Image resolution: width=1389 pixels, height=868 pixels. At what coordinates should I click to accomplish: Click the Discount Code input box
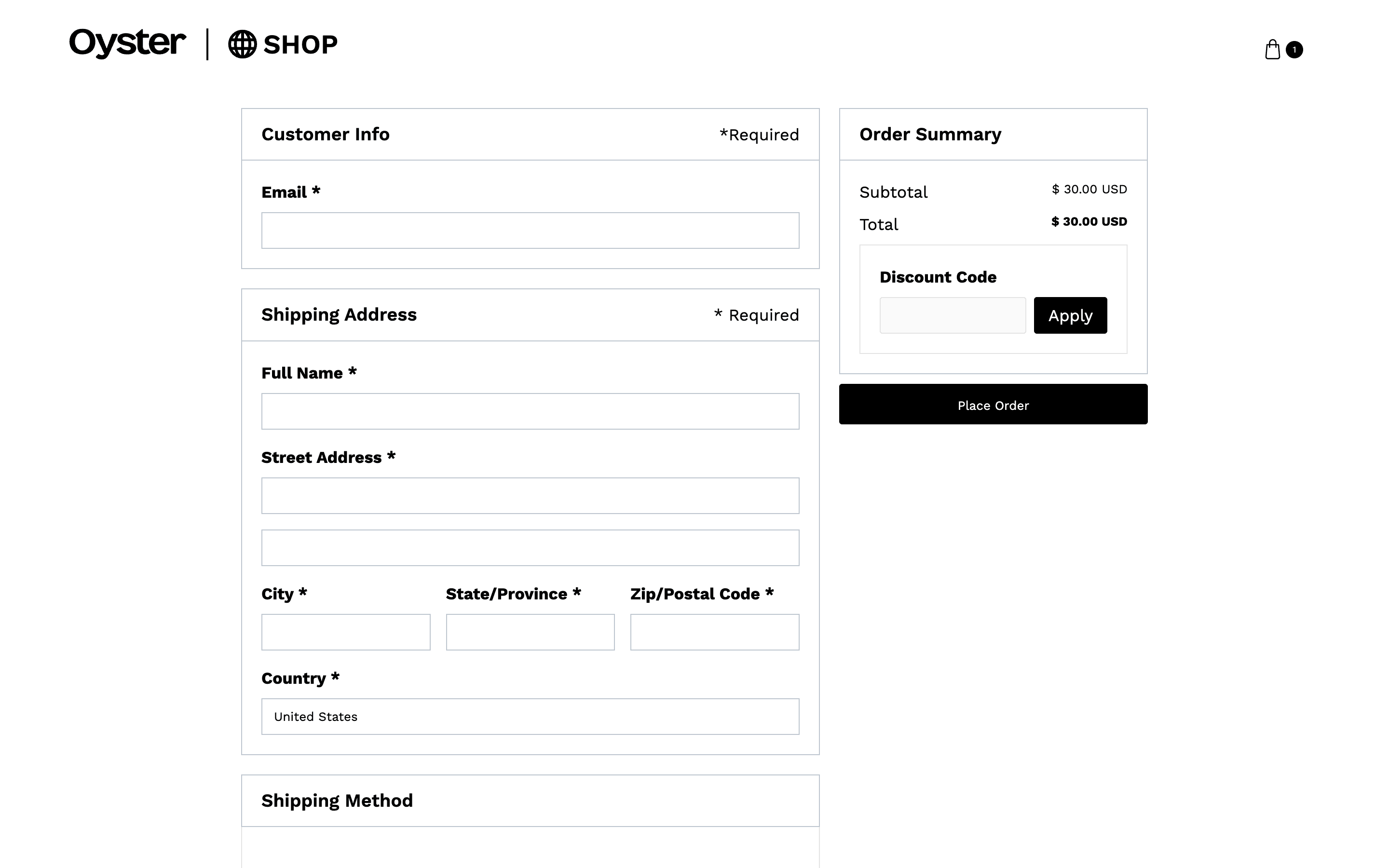click(952, 315)
